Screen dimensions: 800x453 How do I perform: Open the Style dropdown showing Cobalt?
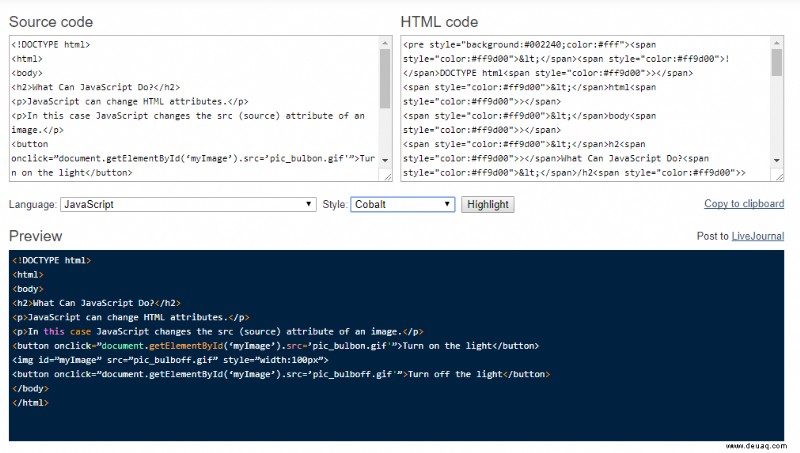pos(403,205)
